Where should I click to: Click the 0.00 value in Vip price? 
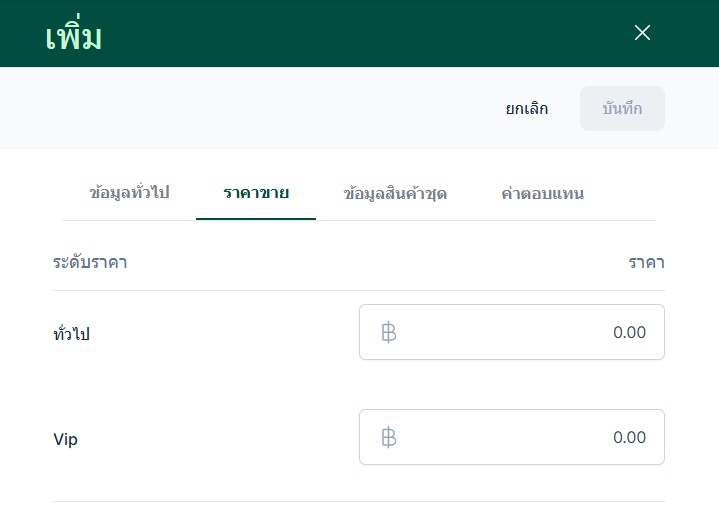pyautogui.click(x=629, y=437)
